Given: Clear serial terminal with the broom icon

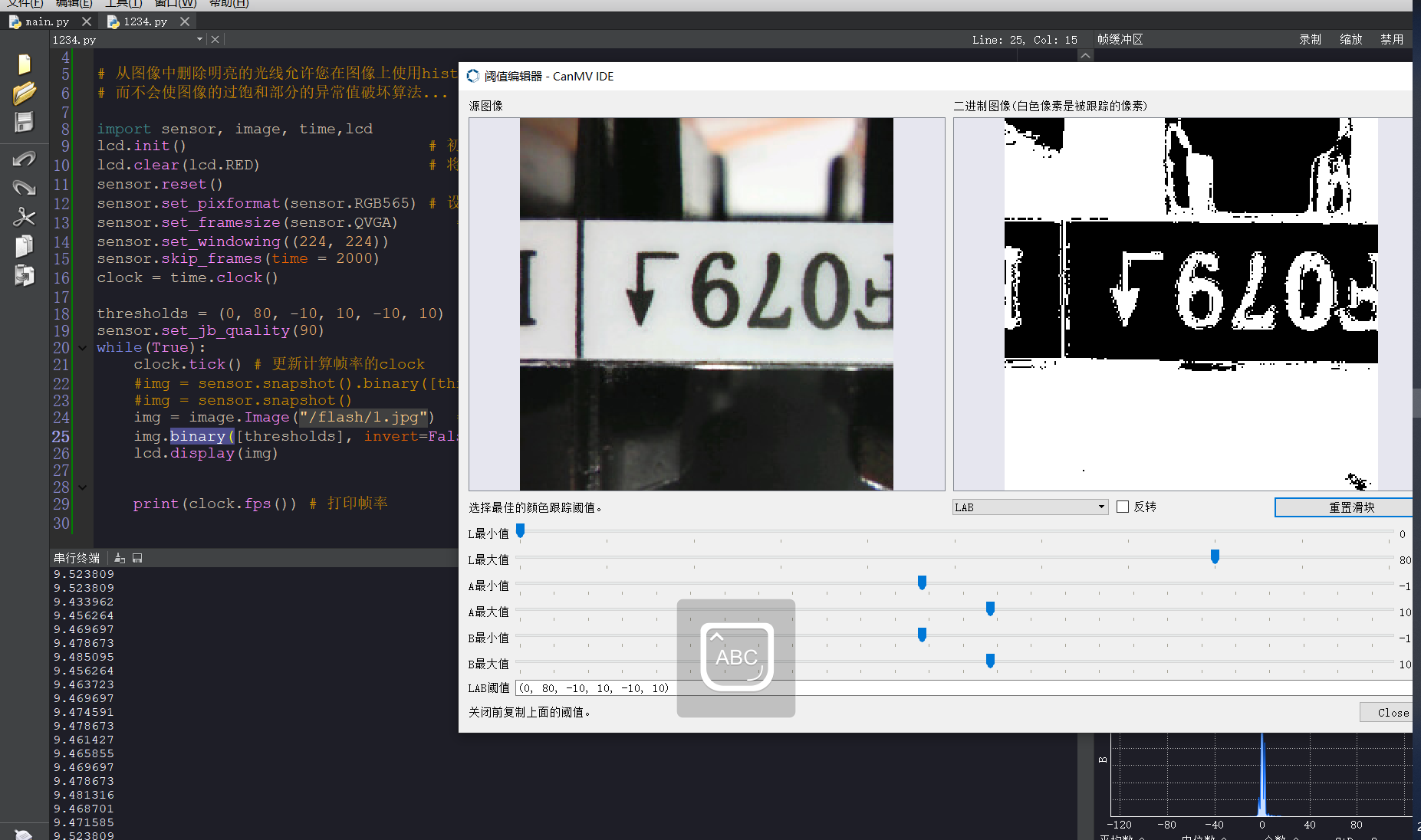Looking at the screenshot, I should (120, 558).
